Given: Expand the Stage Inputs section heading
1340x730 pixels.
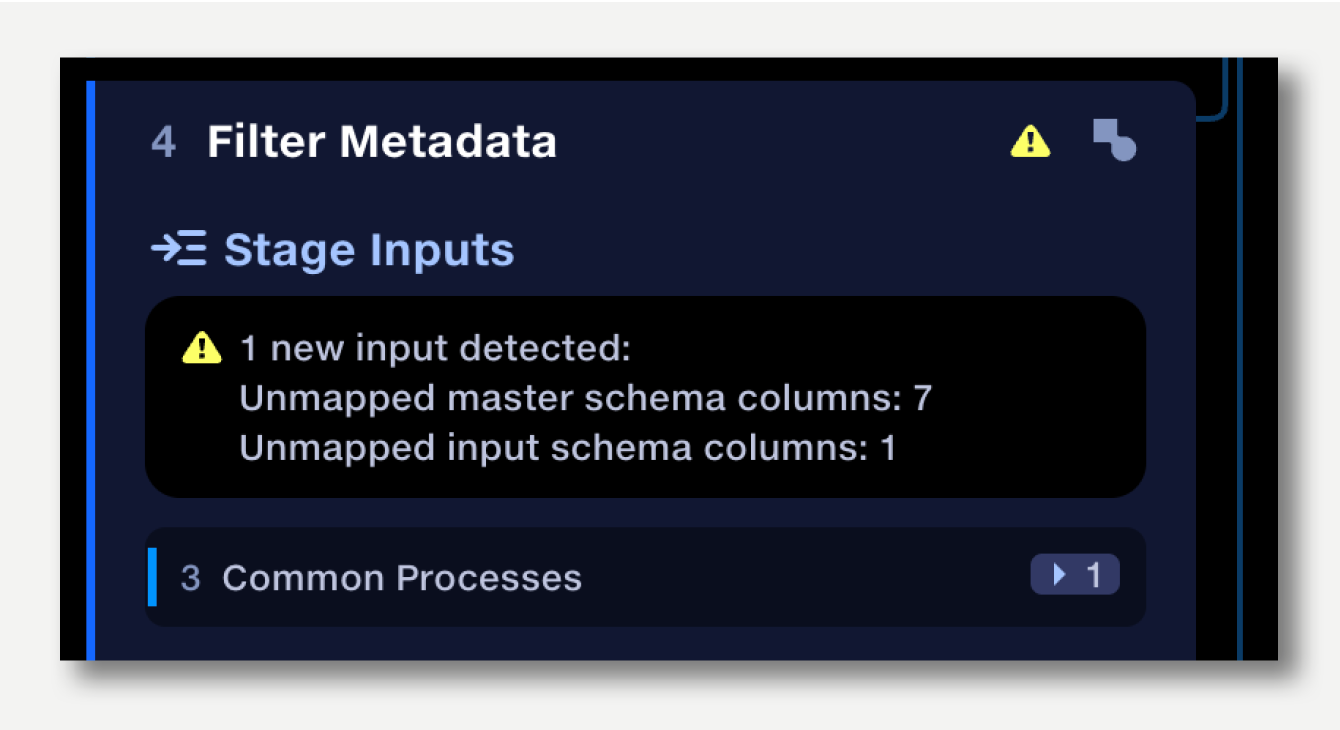Looking at the screenshot, I should [333, 249].
